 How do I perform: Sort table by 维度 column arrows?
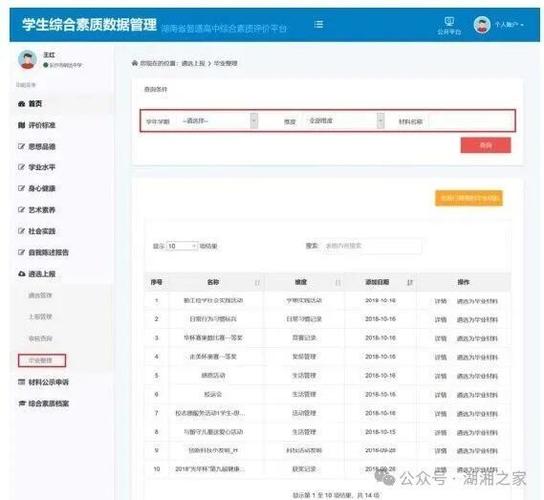tap(338, 282)
